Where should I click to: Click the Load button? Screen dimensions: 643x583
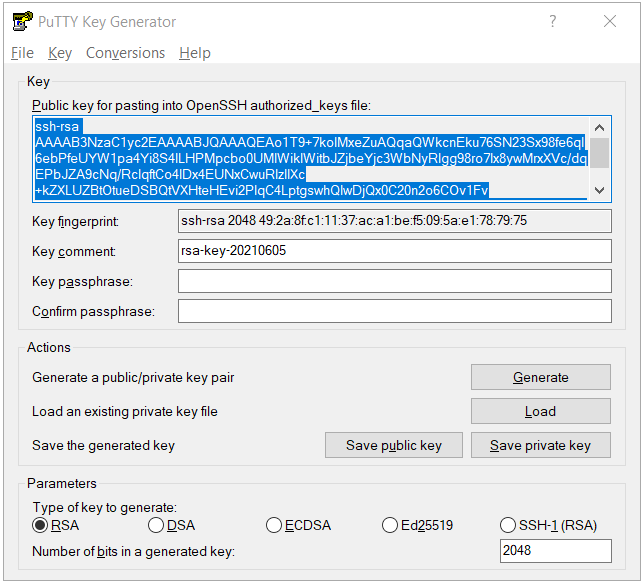click(x=540, y=411)
